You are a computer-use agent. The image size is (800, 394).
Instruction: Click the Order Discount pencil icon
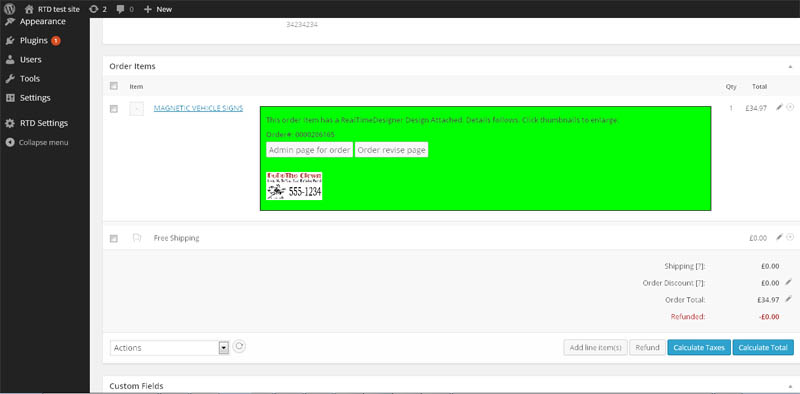(788, 282)
